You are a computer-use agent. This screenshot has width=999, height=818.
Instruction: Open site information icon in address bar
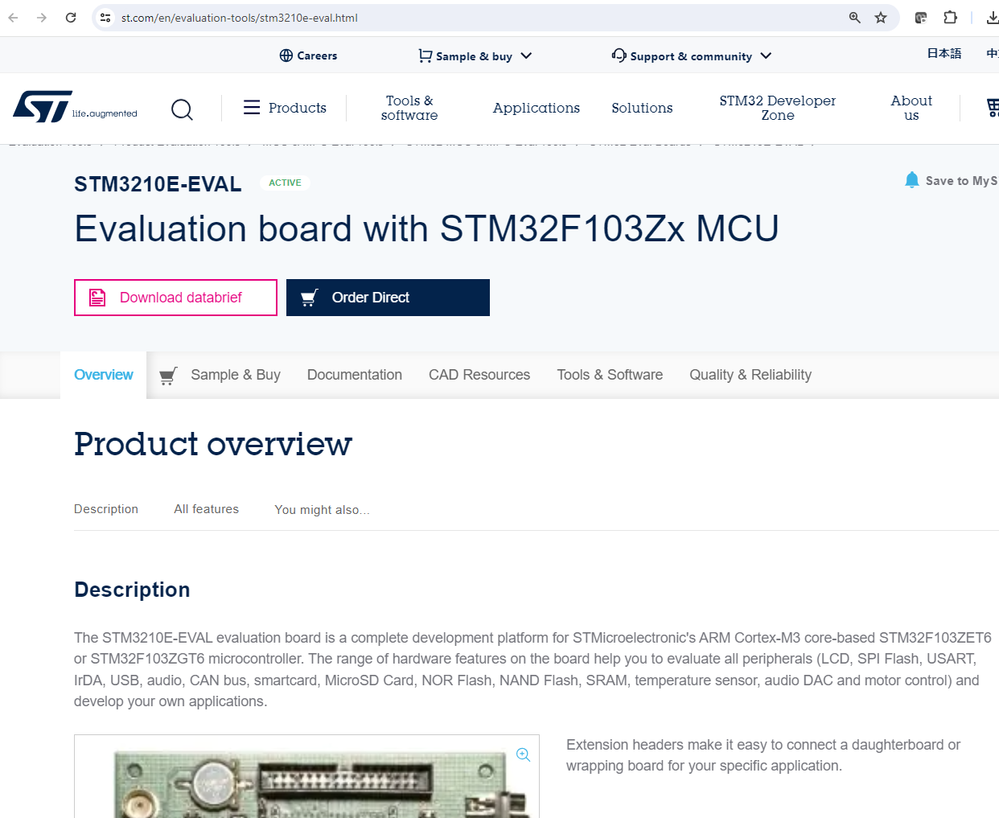(106, 18)
